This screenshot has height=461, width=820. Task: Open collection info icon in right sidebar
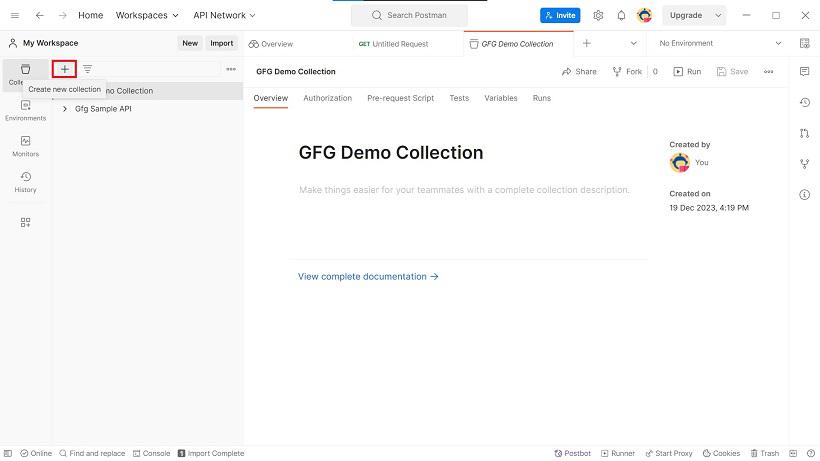804,195
